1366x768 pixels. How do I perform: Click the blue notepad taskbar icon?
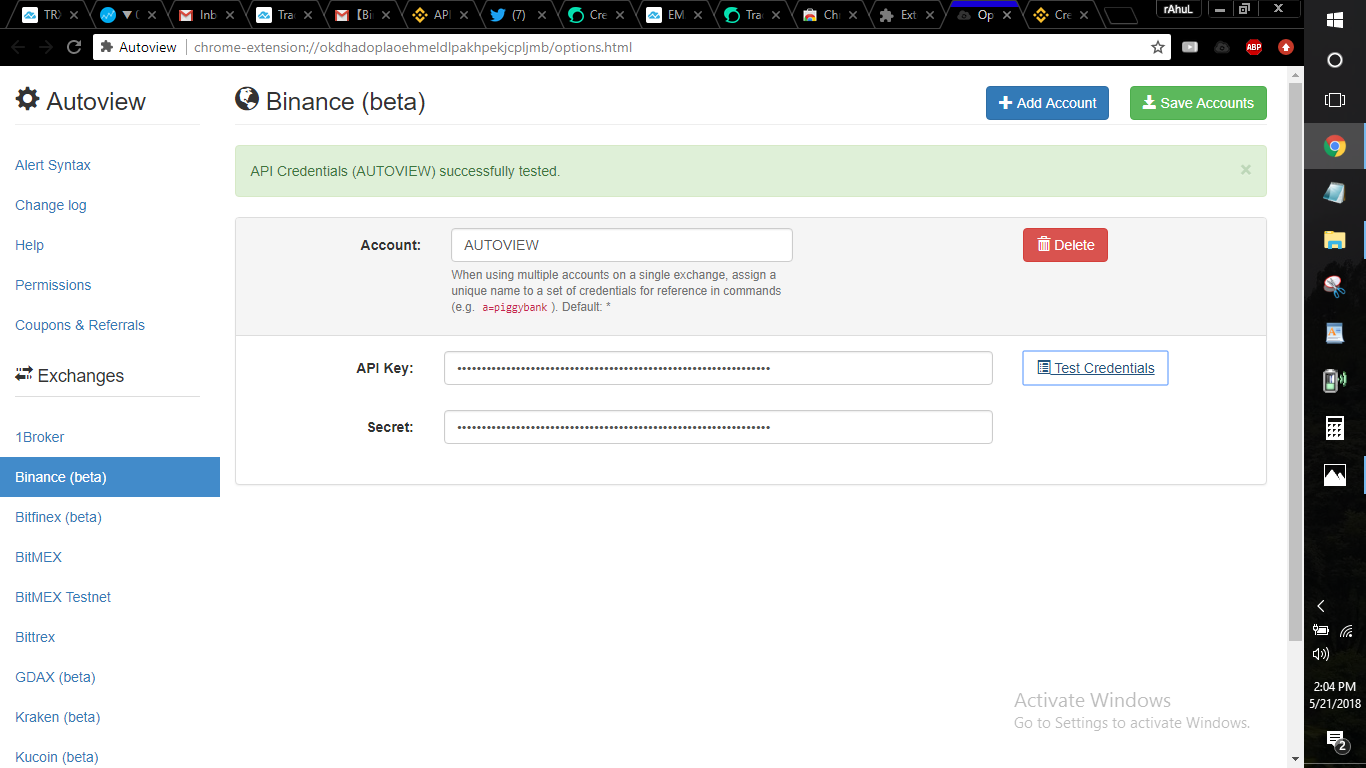[1334, 193]
